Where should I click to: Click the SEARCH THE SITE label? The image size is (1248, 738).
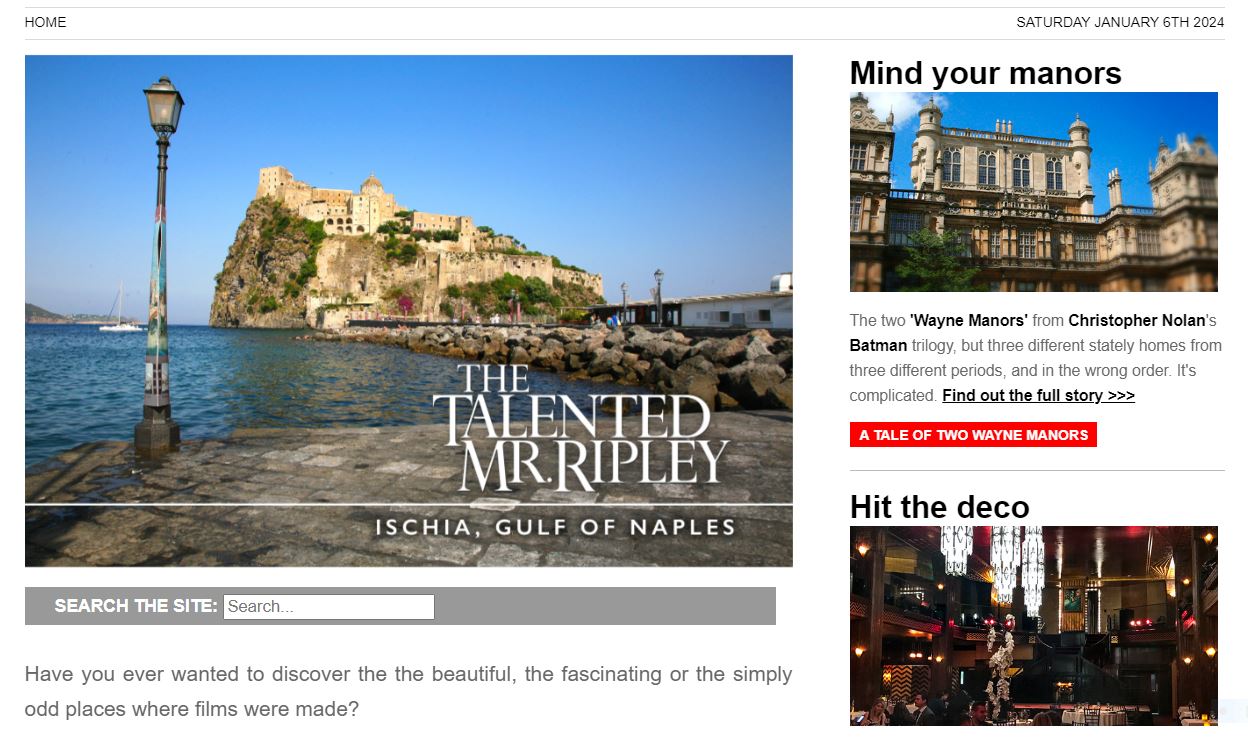click(136, 606)
